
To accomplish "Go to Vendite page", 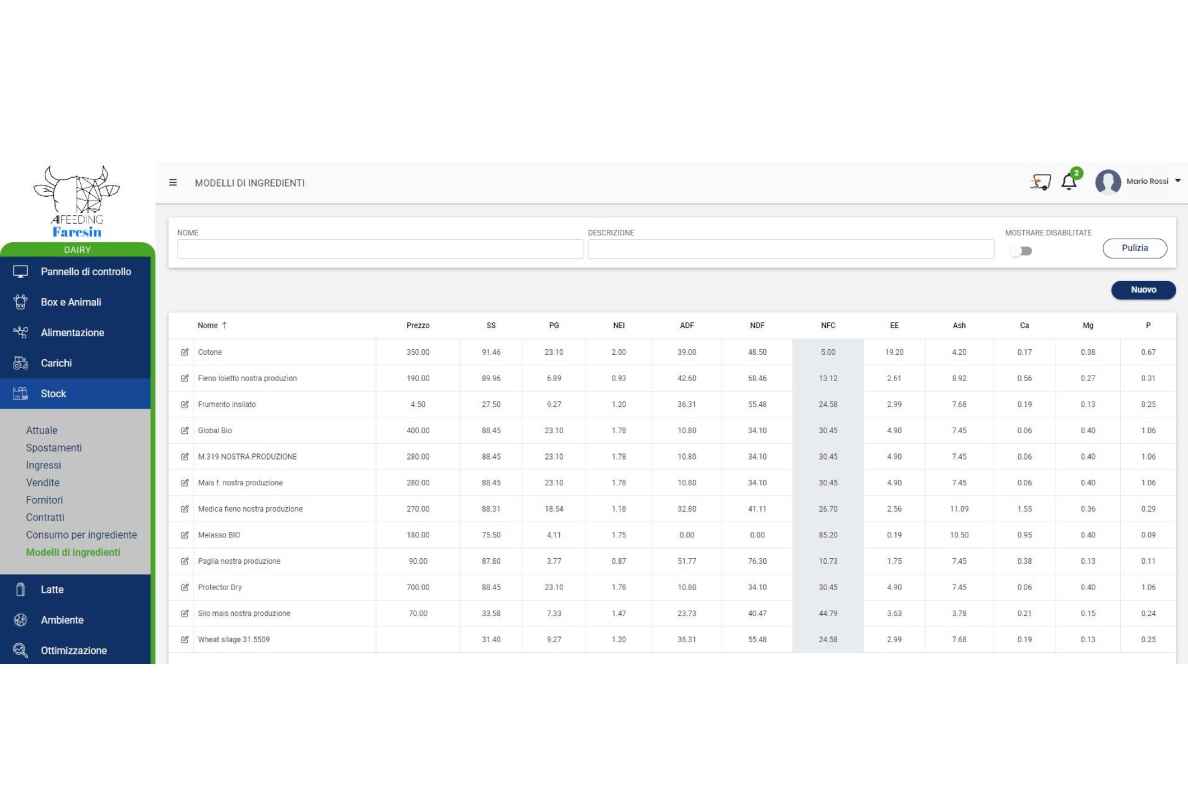I will (42, 483).
